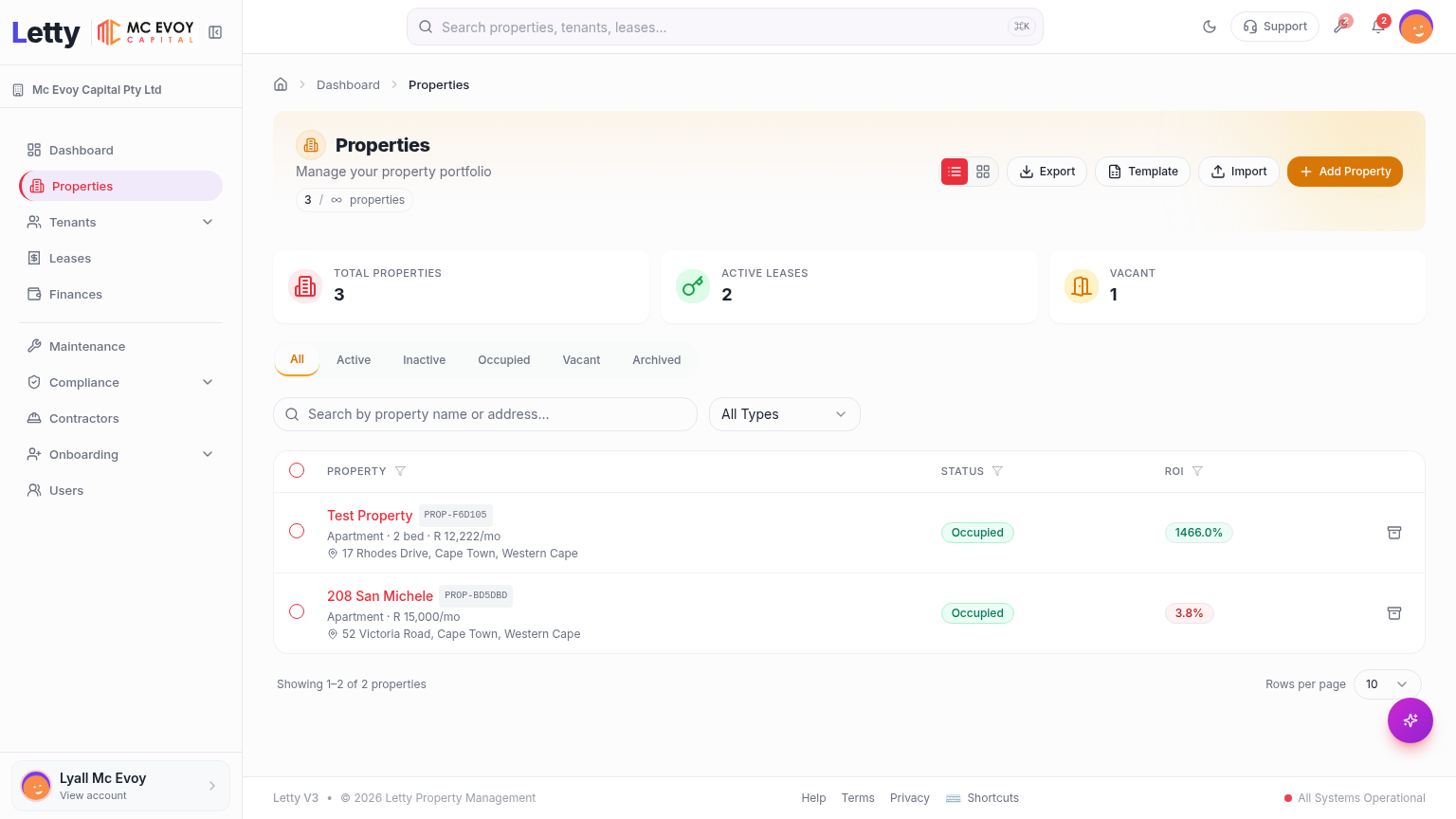The height and width of the screenshot is (819, 1456).
Task: Click the property name search box
Action: (485, 414)
